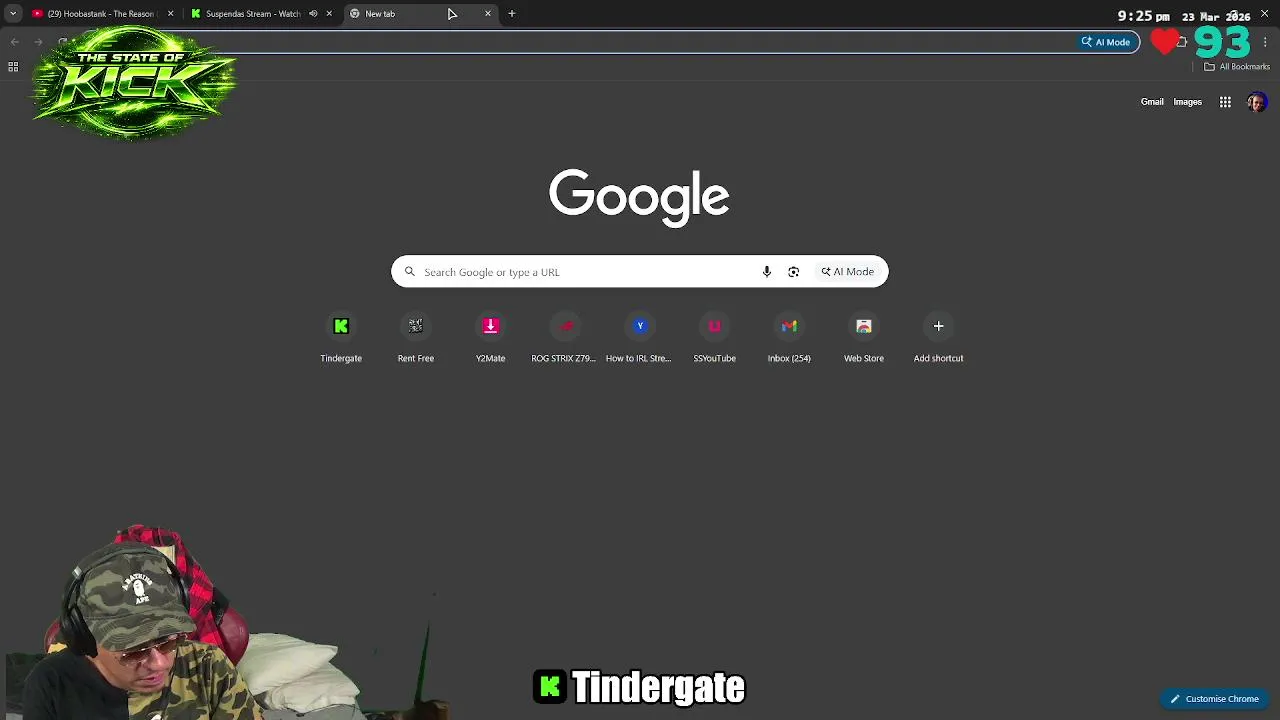Viewport: 1280px width, 720px height.
Task: Open a new tab with plus button
Action: click(511, 14)
